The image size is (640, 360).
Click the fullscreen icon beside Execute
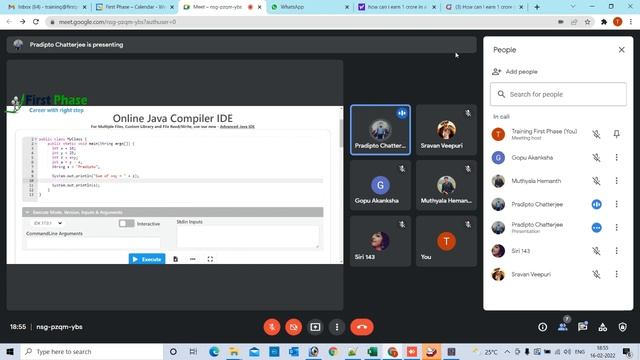210,259
